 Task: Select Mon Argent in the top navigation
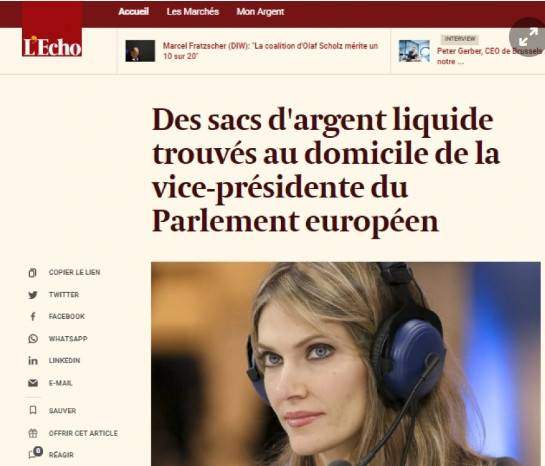pyautogui.click(x=260, y=11)
